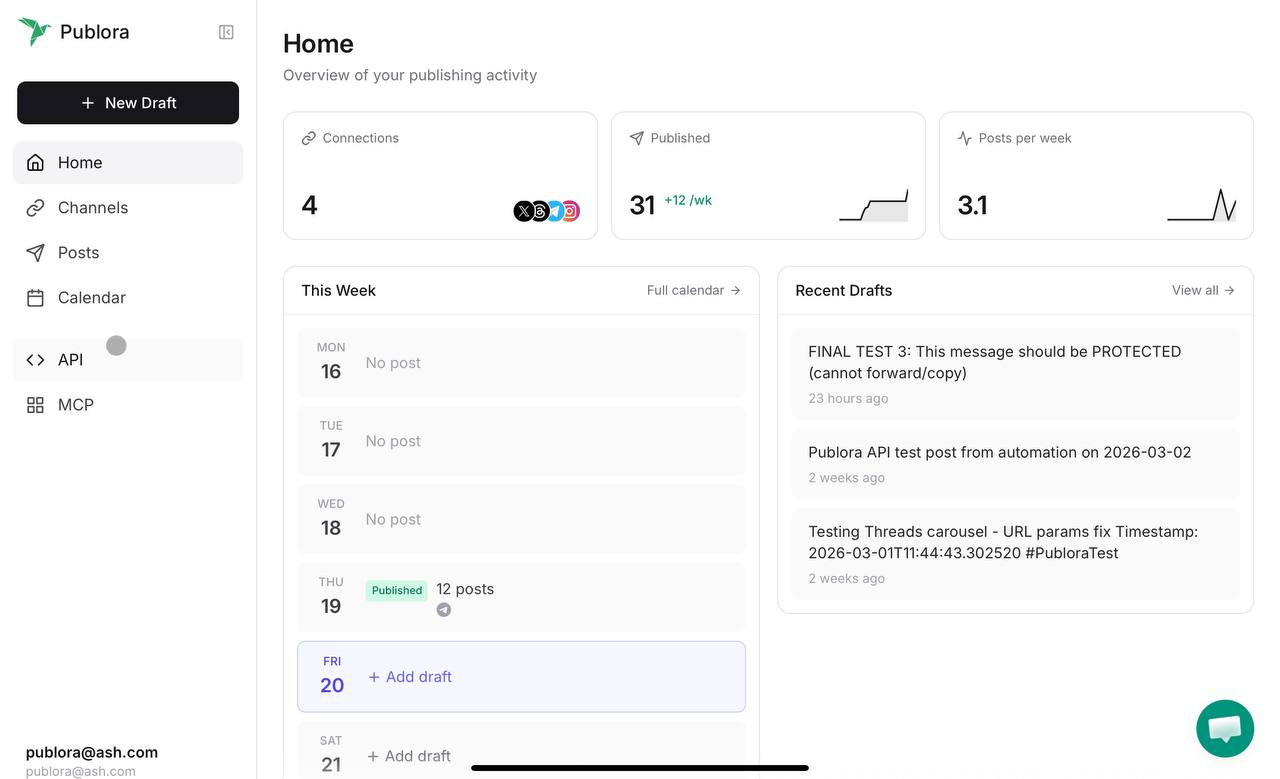The width and height of the screenshot is (1280, 779).
Task: Collapse the sidebar with the panel icon
Action: coord(226,32)
